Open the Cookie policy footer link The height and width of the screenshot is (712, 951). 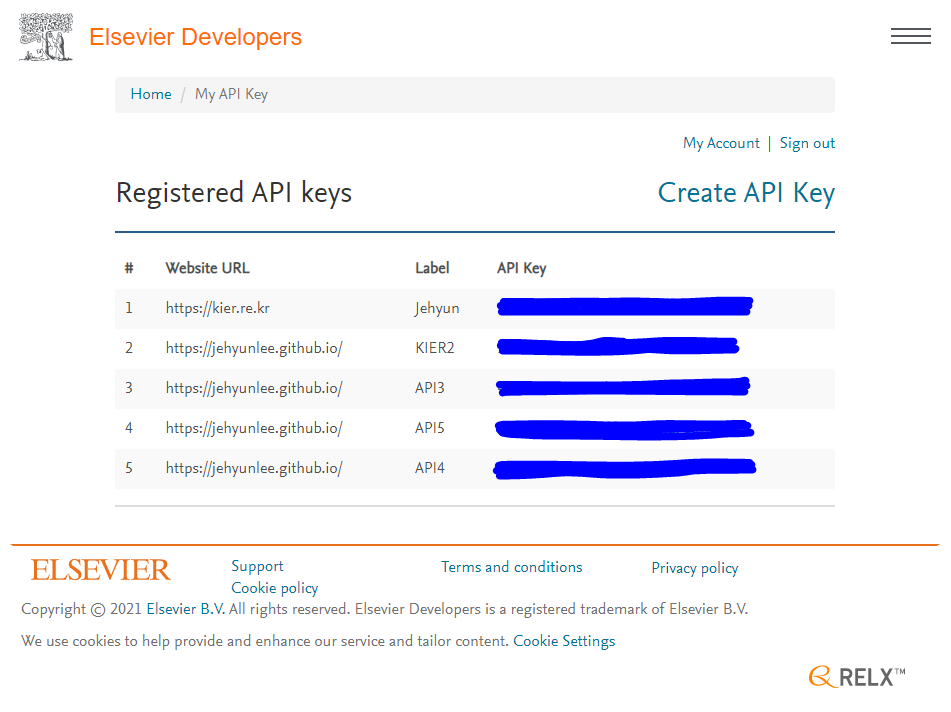275,588
